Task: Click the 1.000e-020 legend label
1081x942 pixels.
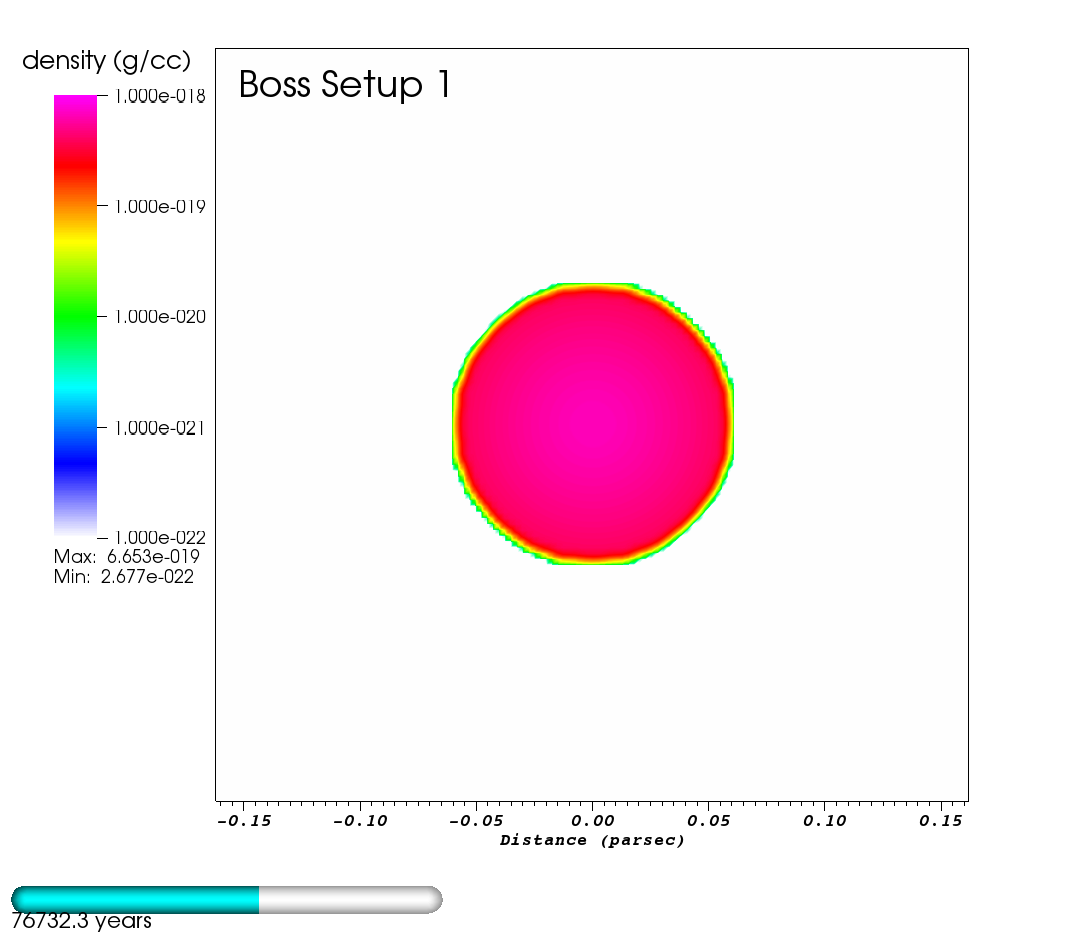Action: (x=160, y=317)
